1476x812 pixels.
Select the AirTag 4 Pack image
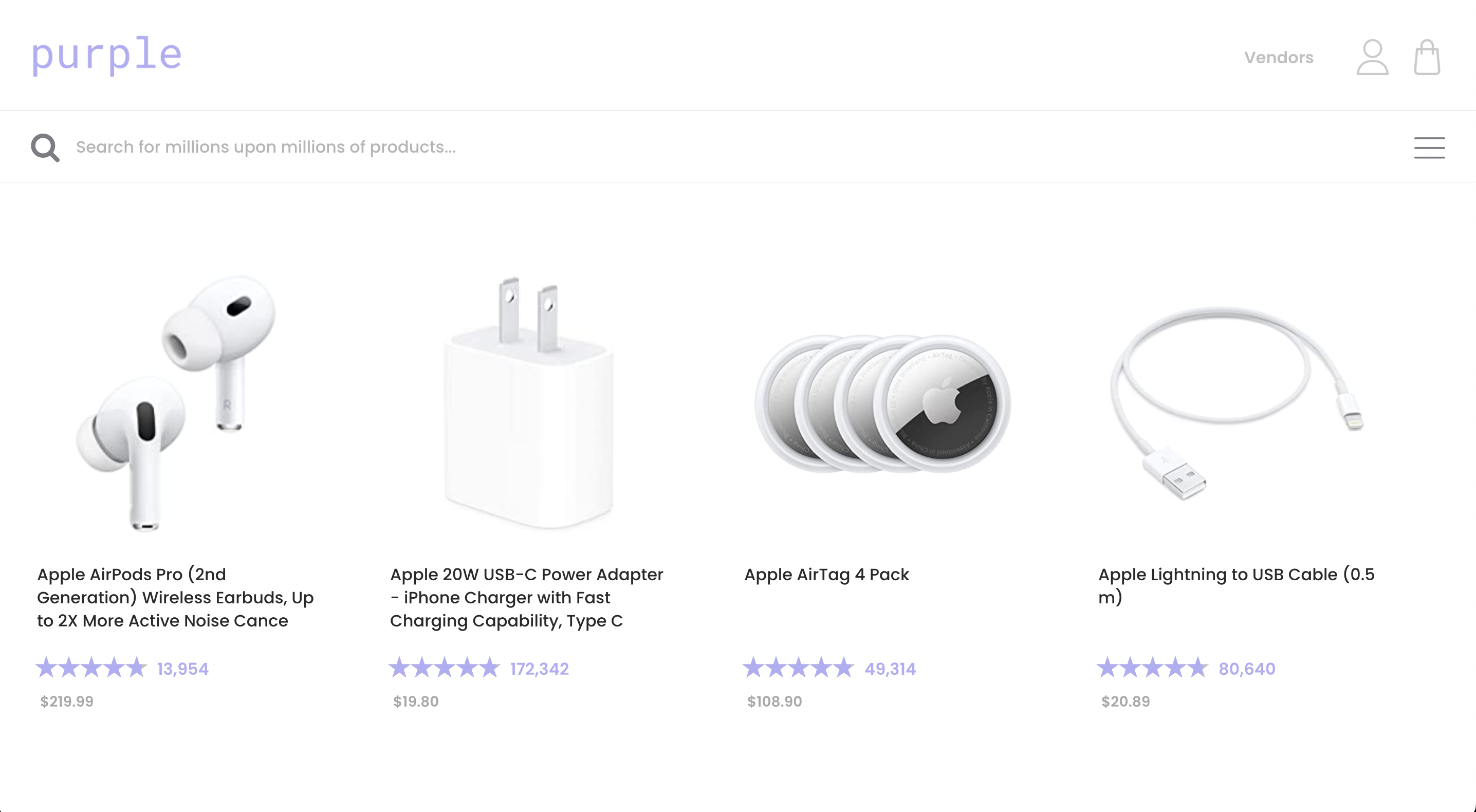pos(882,403)
